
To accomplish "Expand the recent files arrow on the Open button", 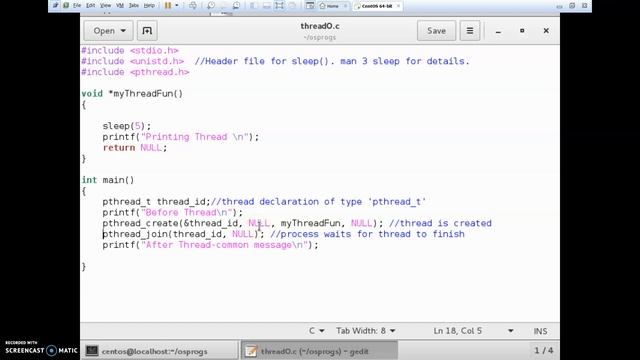I will [x=123, y=31].
